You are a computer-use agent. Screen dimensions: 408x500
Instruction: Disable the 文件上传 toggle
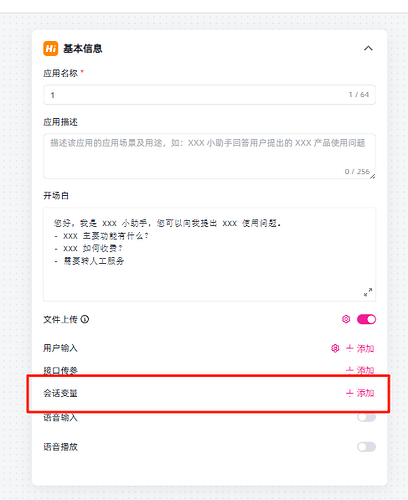[366, 319]
